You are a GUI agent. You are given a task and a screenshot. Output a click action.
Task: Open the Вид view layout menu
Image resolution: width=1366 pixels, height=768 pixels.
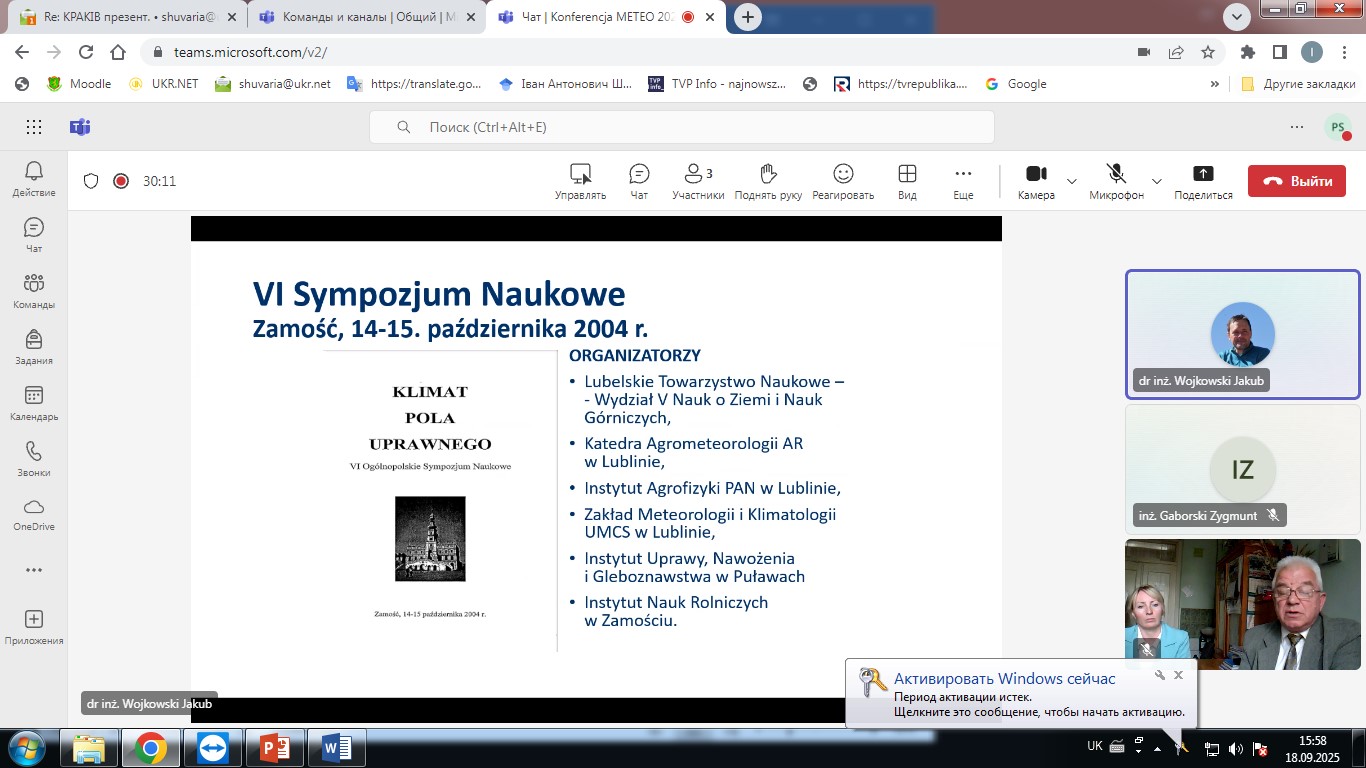907,181
